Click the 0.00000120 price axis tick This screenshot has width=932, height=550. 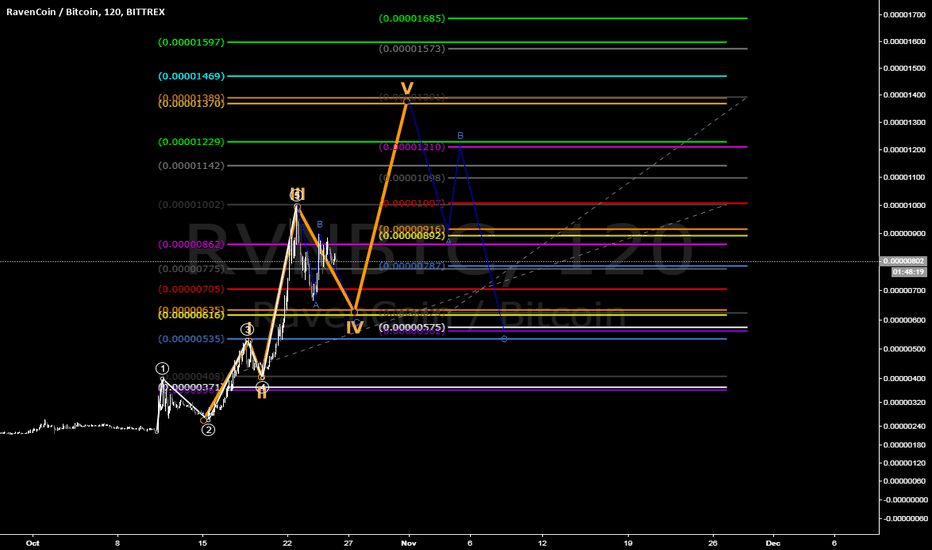pos(904,463)
